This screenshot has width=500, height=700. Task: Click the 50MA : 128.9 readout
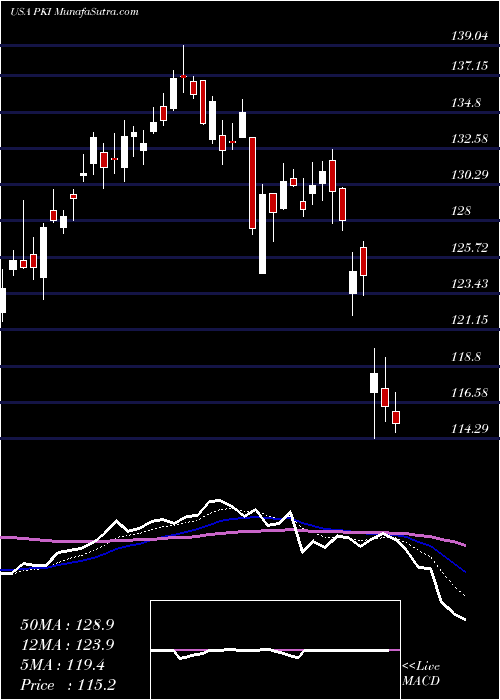67,625
